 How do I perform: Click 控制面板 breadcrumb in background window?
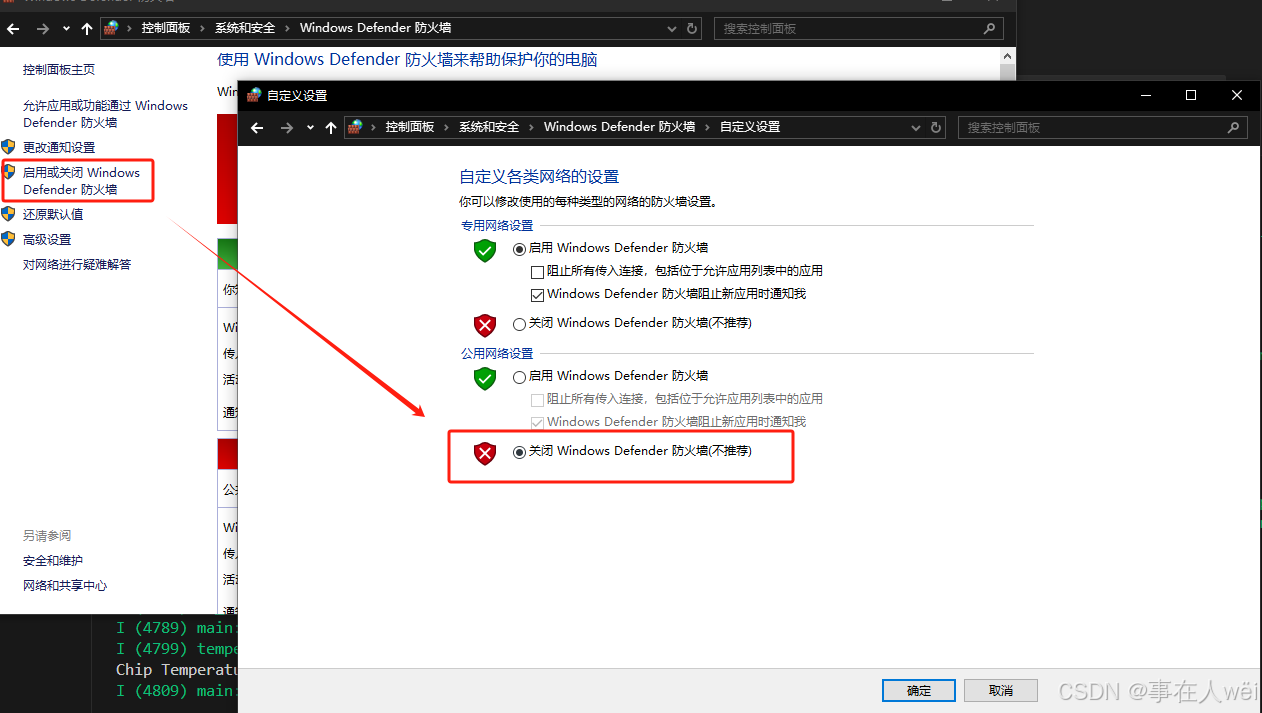pos(166,28)
